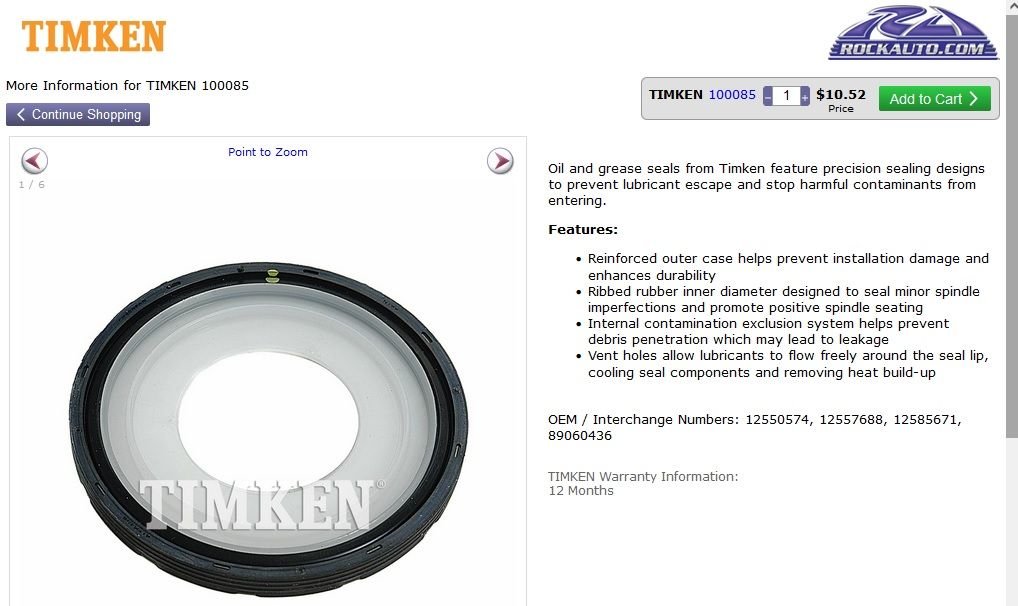Click the back chevron in Continue Shopping
This screenshot has width=1018, height=606.
click(21, 114)
